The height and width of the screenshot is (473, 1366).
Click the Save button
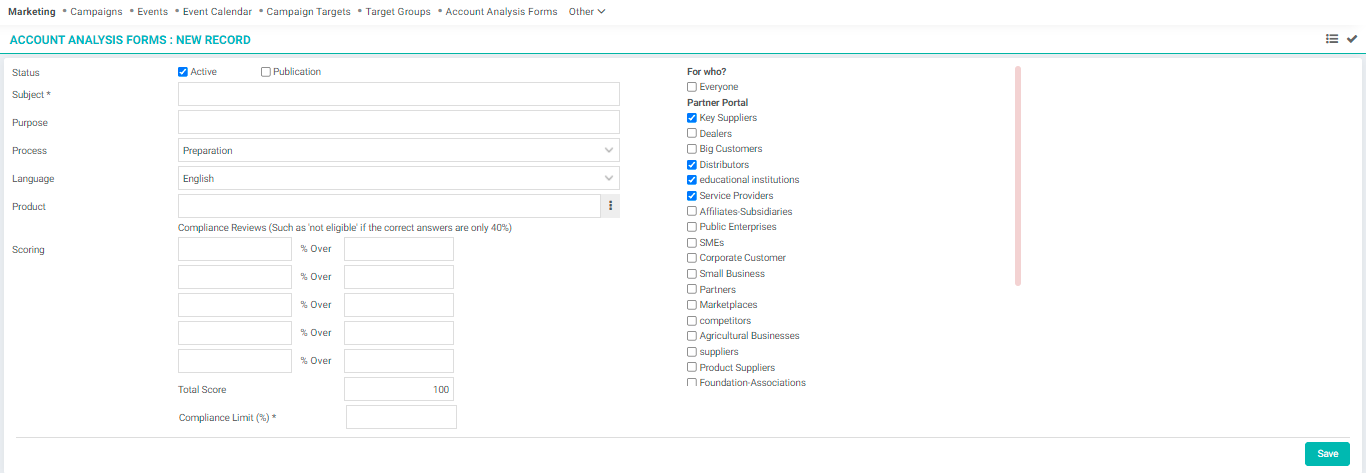1327,454
